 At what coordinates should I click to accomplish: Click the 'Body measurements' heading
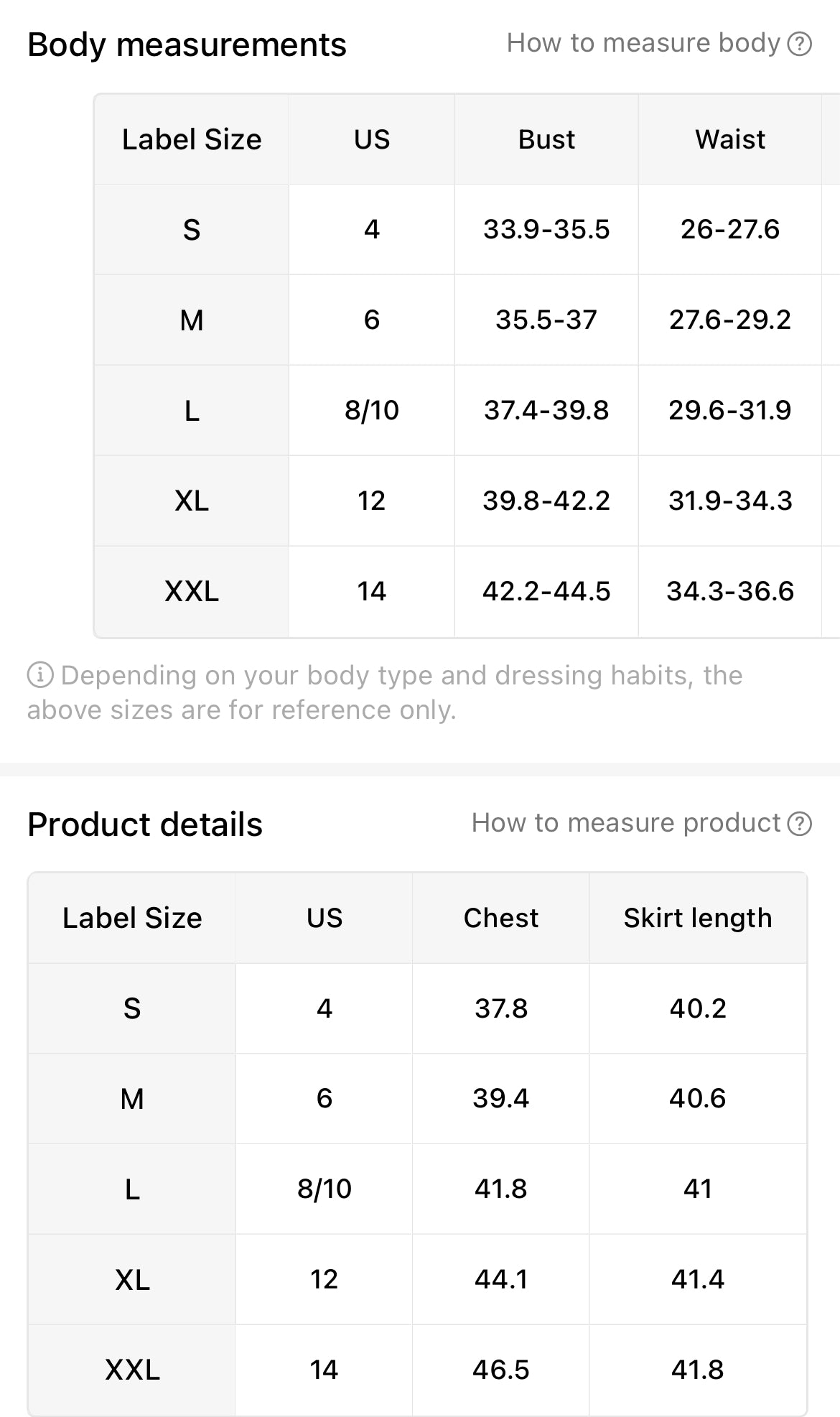pos(187,45)
